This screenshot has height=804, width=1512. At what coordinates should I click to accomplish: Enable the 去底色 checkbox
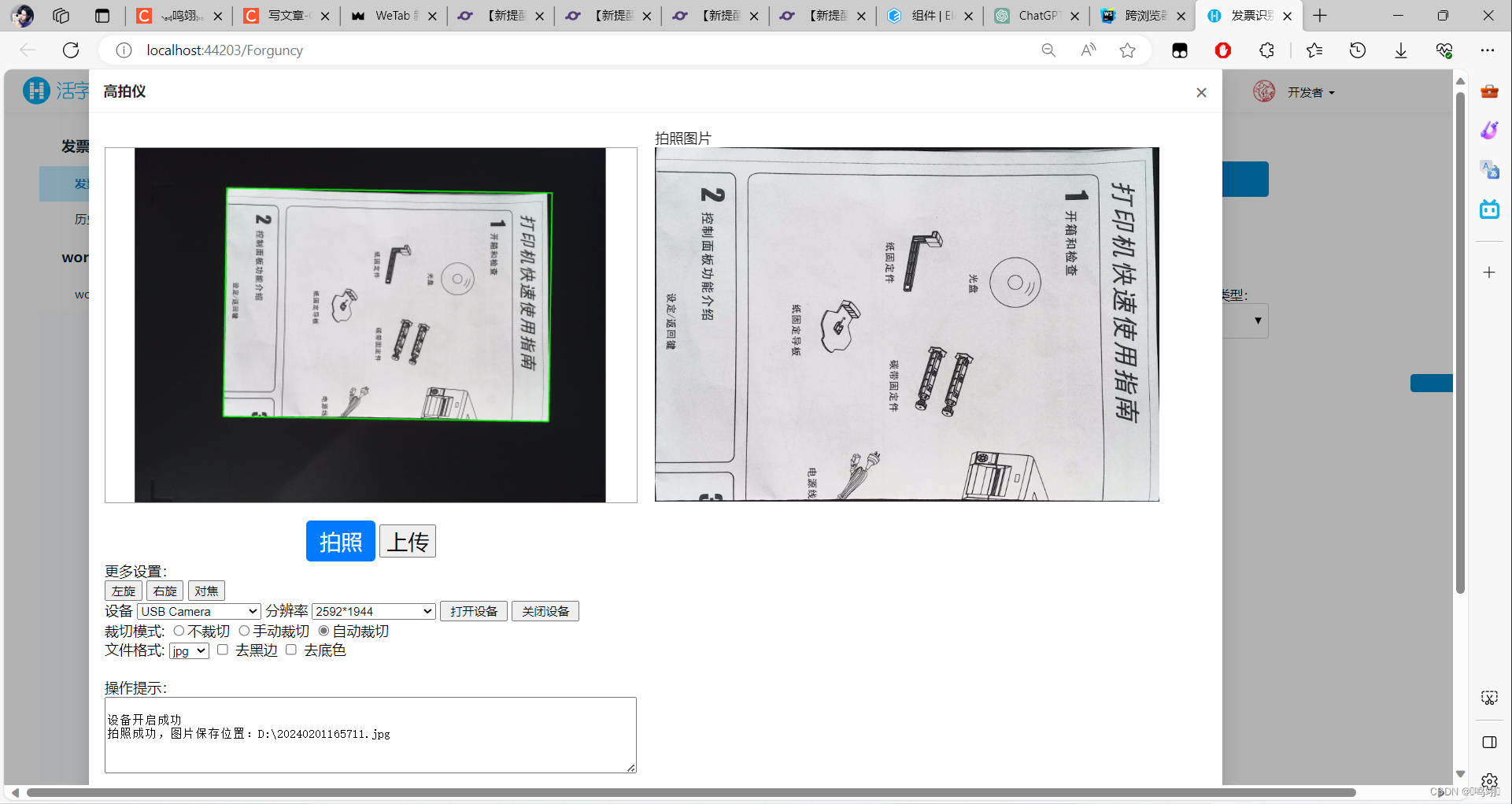click(291, 650)
